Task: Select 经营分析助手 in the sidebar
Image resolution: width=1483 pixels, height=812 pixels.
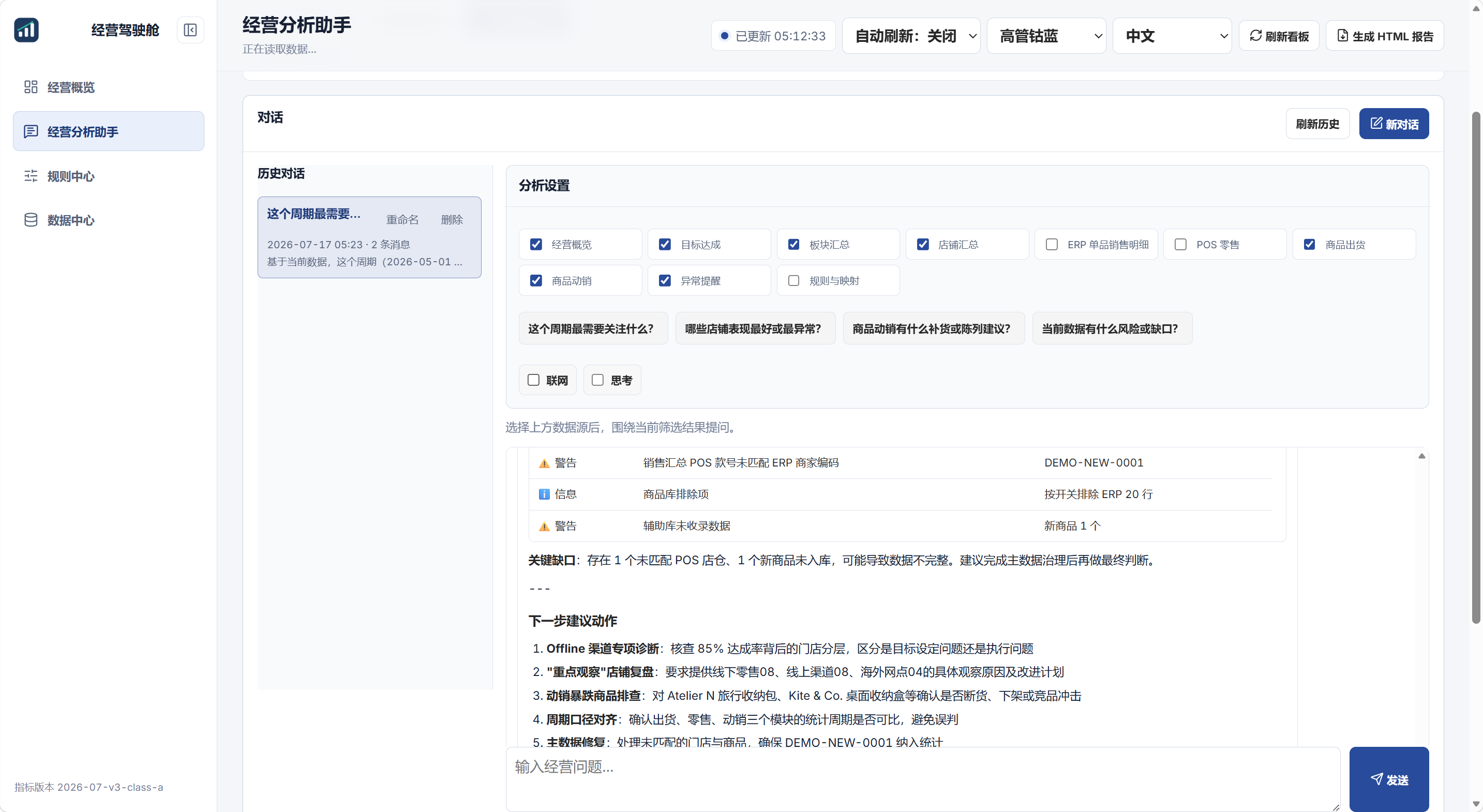Action: pyautogui.click(x=108, y=131)
